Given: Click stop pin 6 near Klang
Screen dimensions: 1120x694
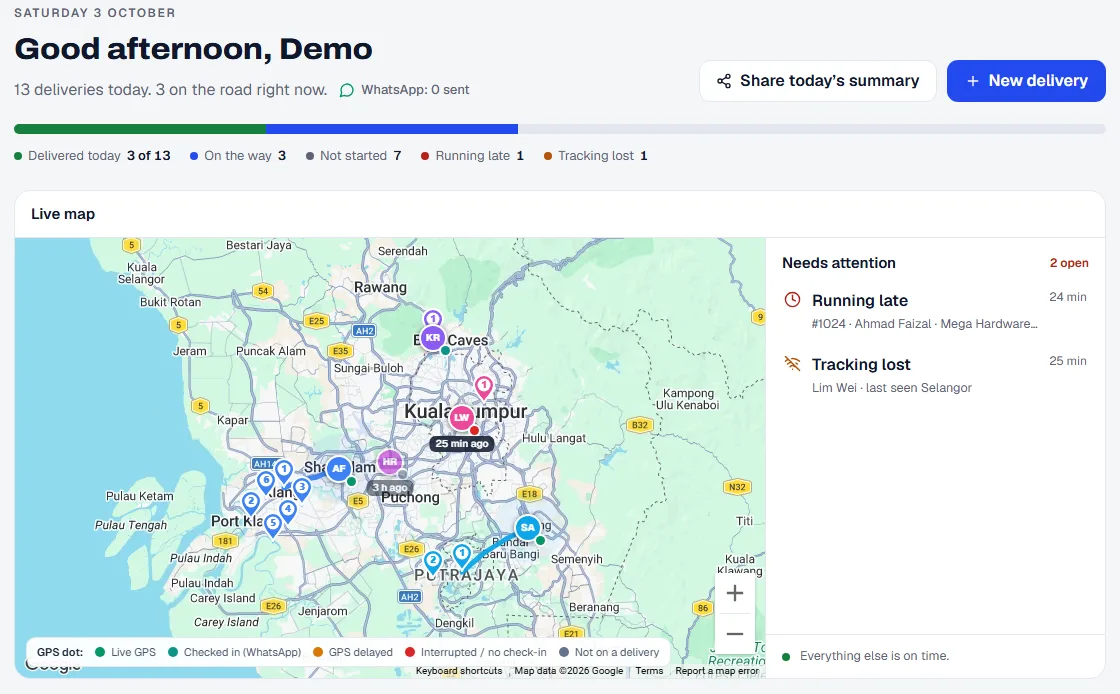Looking at the screenshot, I should 266,482.
